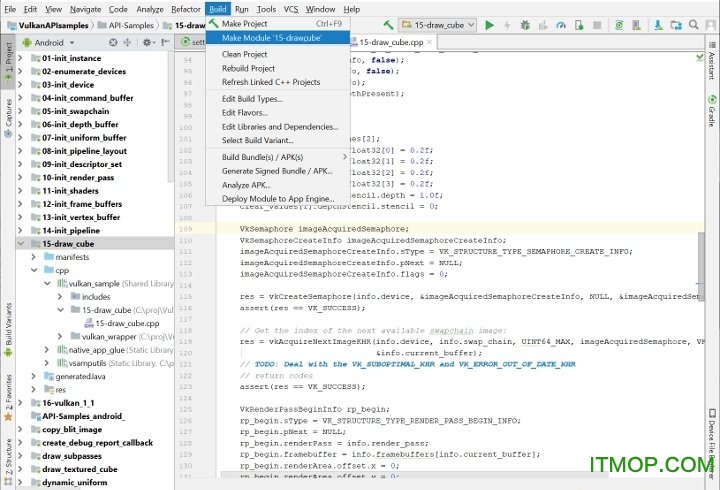Image resolution: width=720 pixels, height=490 pixels.
Task: Click the grey Stop square icon
Action: (597, 25)
